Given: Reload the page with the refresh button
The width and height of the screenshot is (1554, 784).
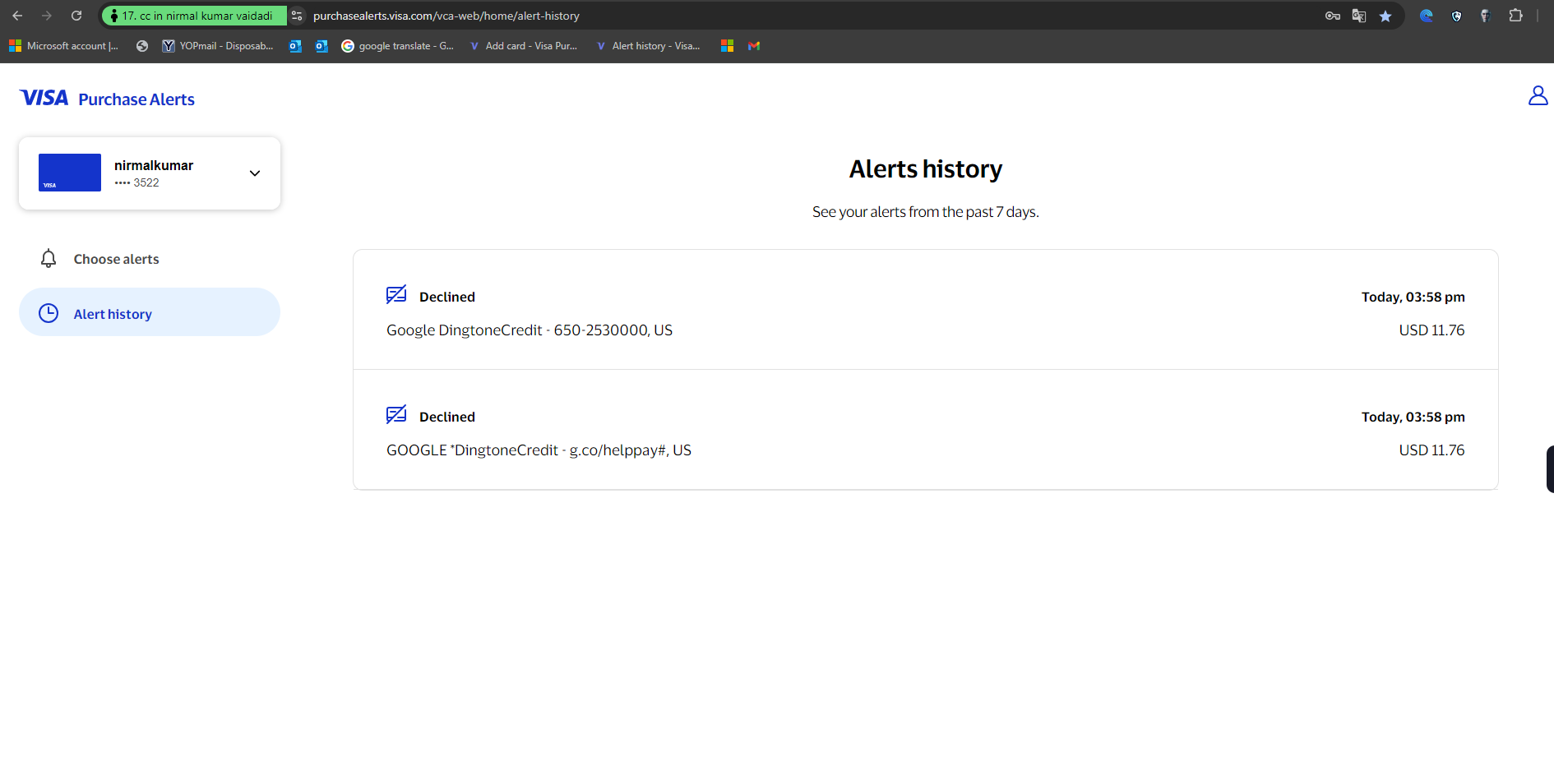Looking at the screenshot, I should [x=76, y=16].
